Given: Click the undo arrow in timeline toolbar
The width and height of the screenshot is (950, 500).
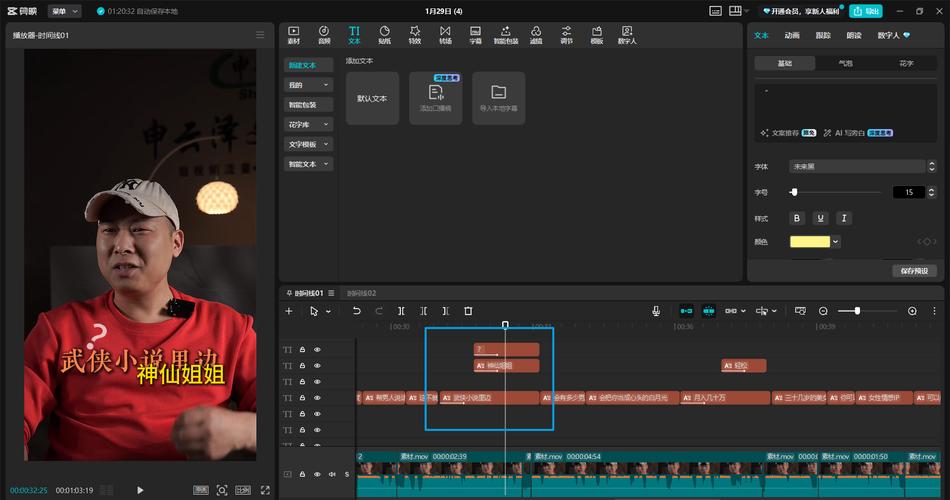Looking at the screenshot, I should click(357, 311).
